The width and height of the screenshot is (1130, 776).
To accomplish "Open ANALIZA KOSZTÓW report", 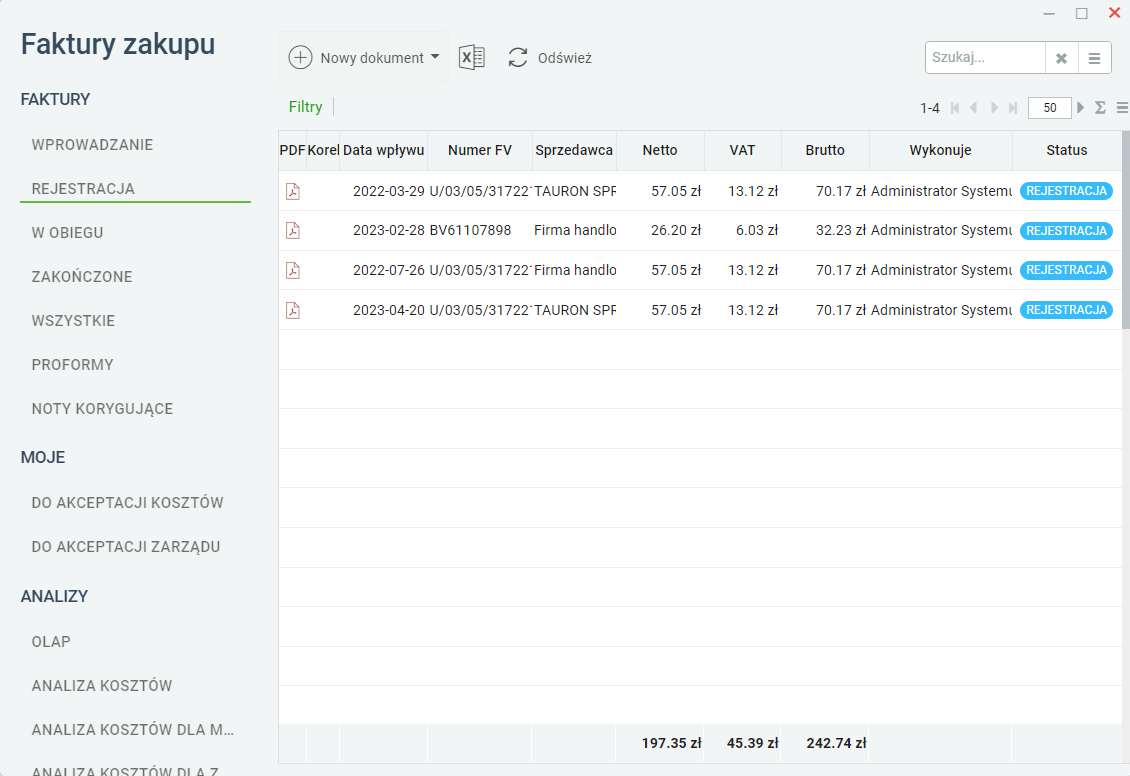I will tap(102, 686).
